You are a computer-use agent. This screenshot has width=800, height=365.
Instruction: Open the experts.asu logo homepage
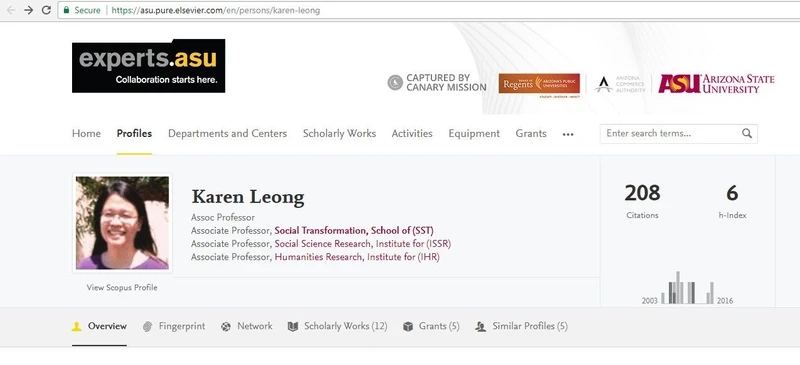pos(148,66)
